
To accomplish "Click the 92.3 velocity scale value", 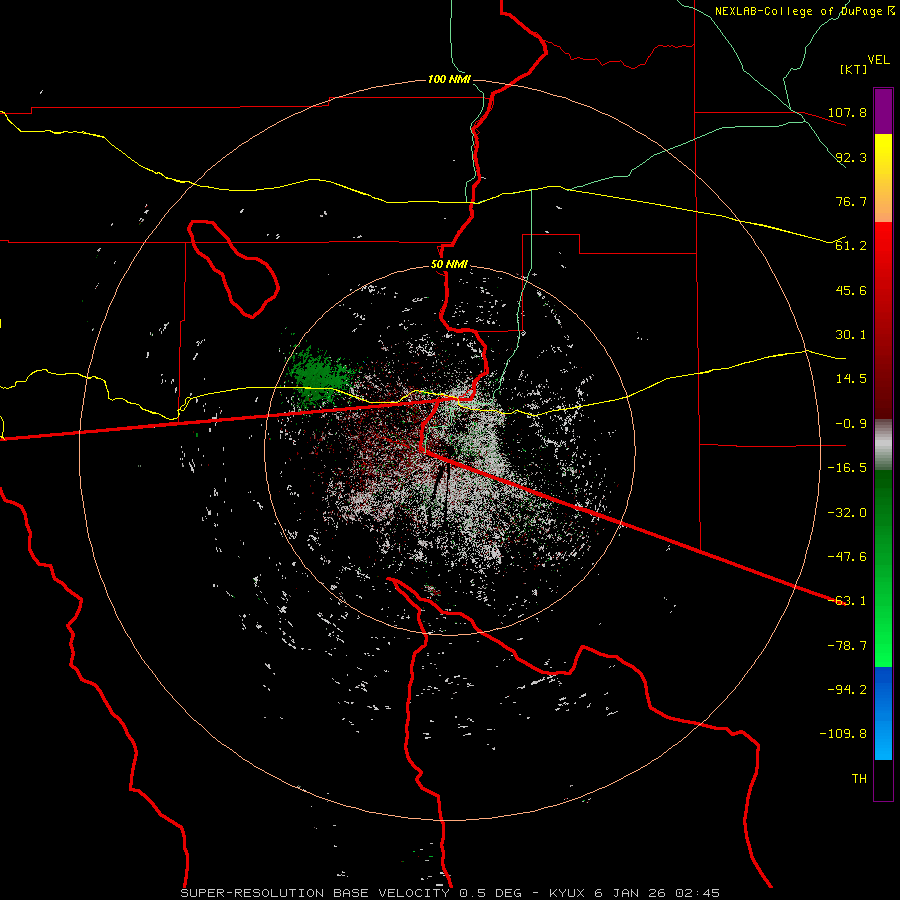I will click(851, 157).
